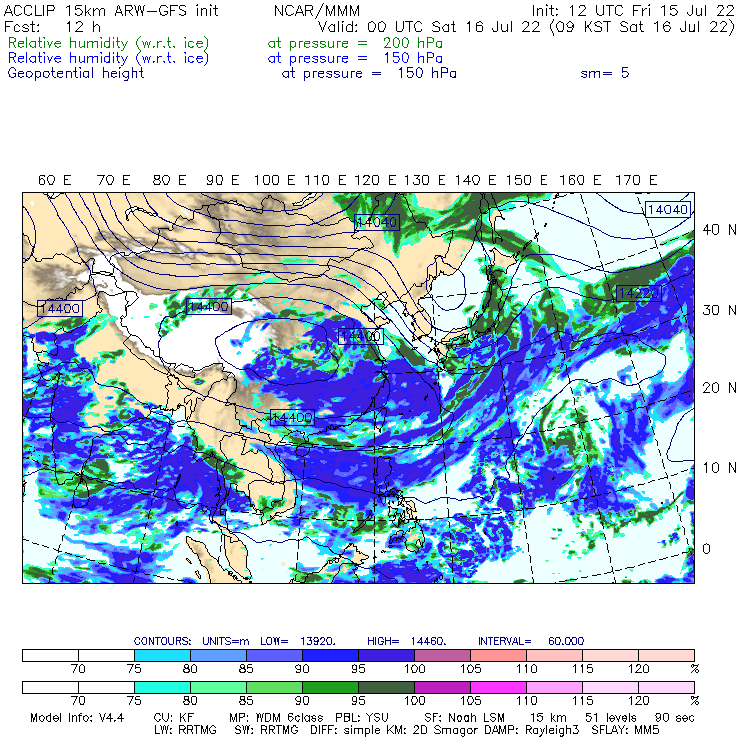Select the light blue 80–85% swatch
This screenshot has height=740, width=740.
pos(219,655)
